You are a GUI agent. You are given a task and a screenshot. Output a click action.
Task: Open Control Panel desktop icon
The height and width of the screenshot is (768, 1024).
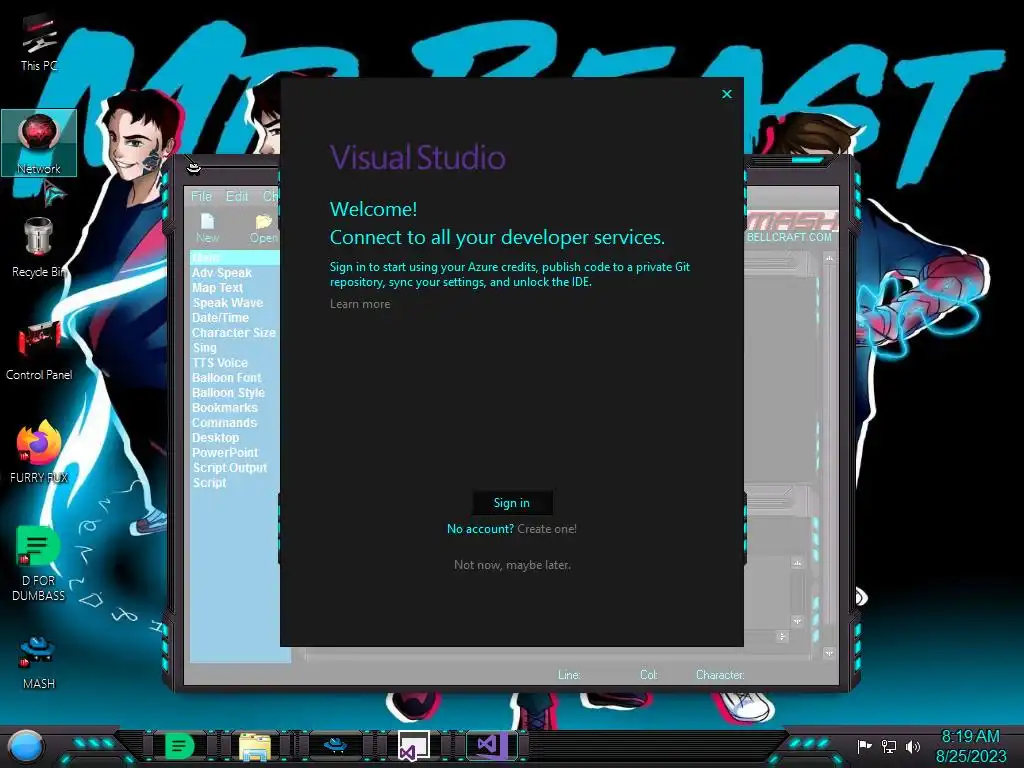[39, 350]
